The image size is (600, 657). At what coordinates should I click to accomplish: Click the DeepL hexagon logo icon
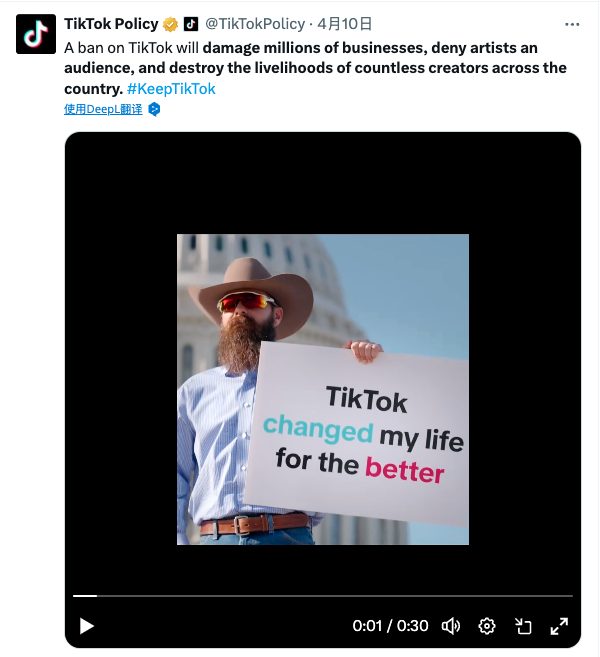coord(154,109)
